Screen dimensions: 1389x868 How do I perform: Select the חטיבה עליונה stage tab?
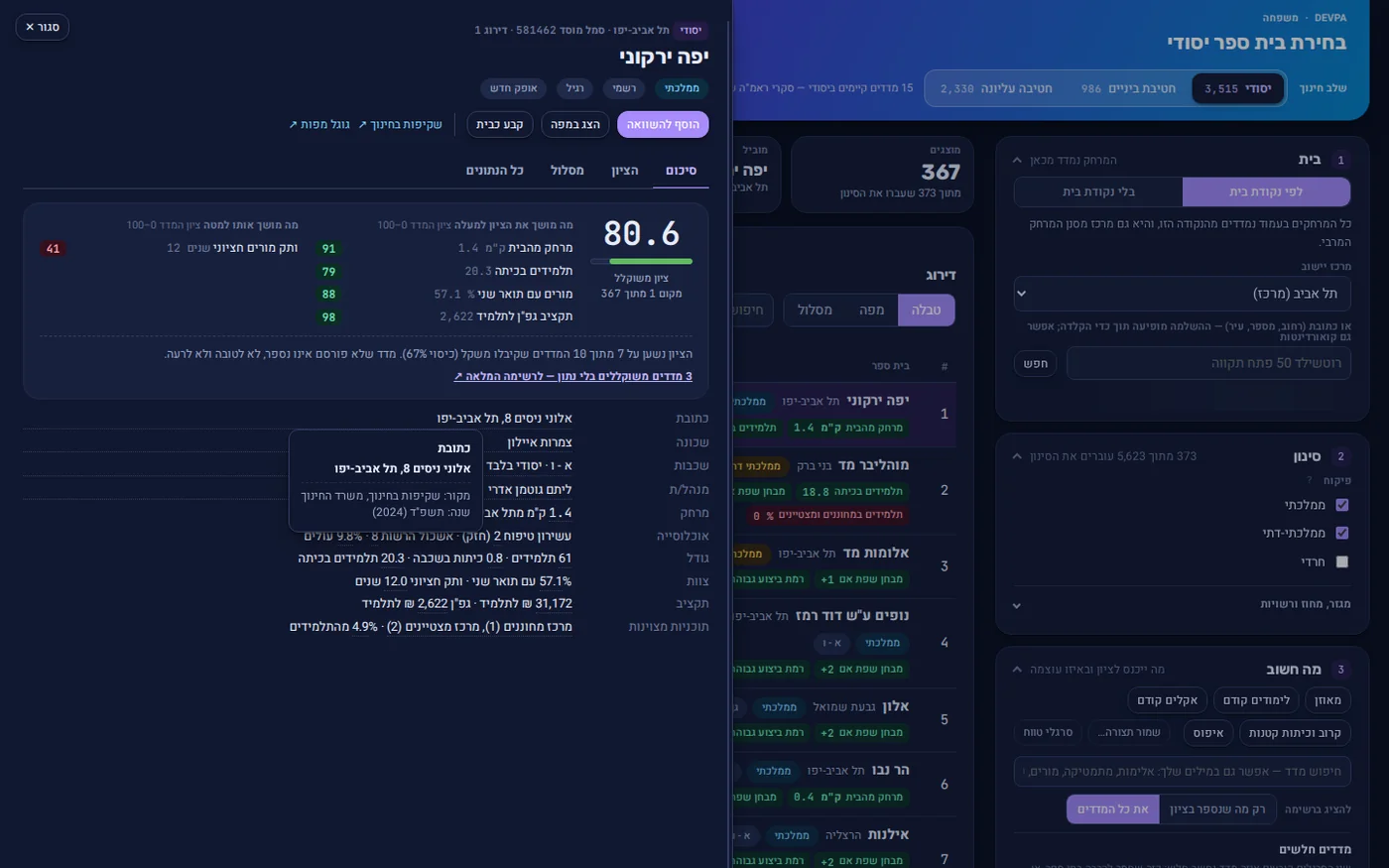coord(996,88)
